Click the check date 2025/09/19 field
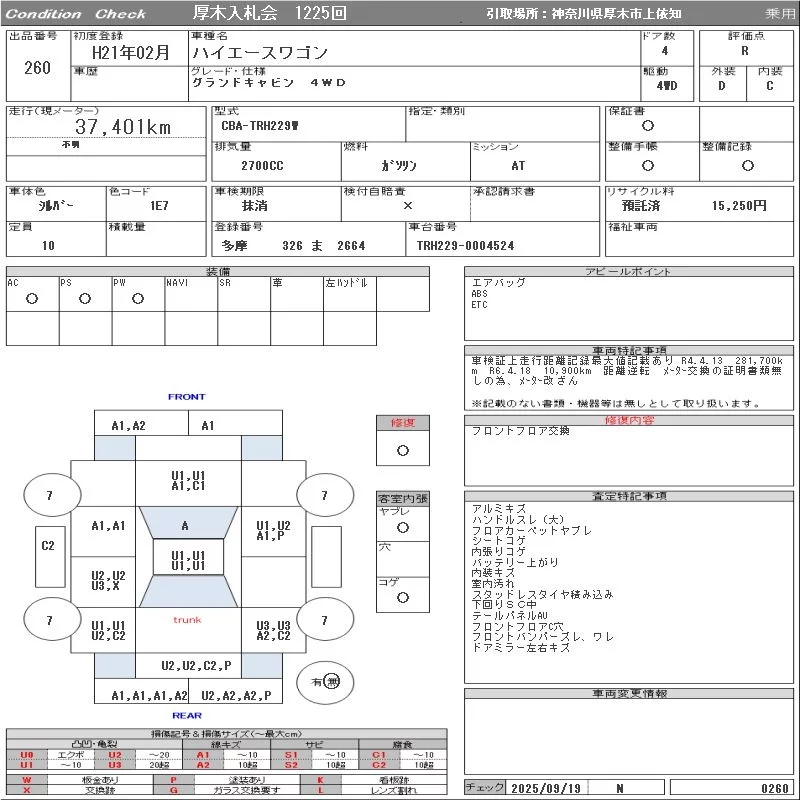This screenshot has width=800, height=800. (545, 788)
